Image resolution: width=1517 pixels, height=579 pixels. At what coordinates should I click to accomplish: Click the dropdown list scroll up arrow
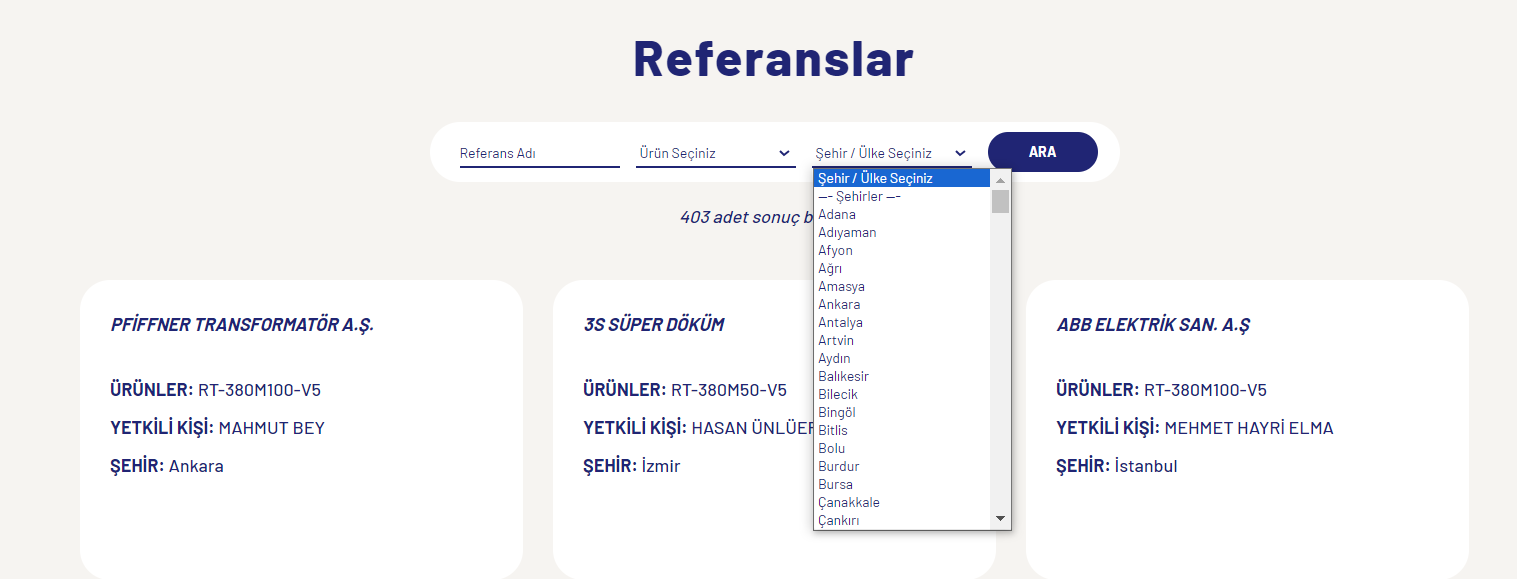coord(1000,180)
